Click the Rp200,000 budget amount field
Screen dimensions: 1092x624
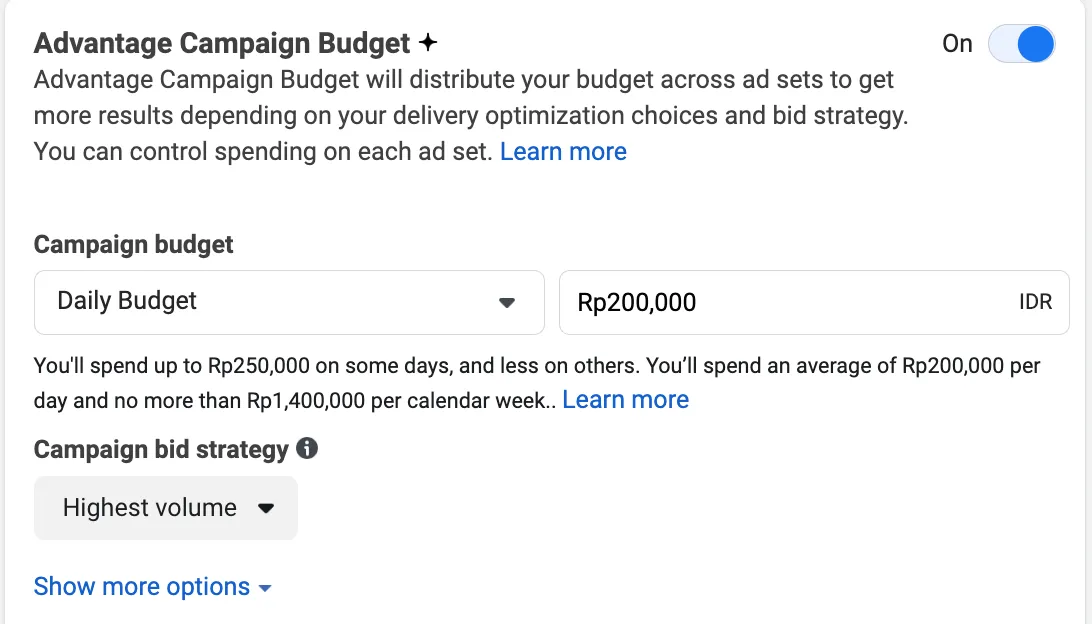813,302
